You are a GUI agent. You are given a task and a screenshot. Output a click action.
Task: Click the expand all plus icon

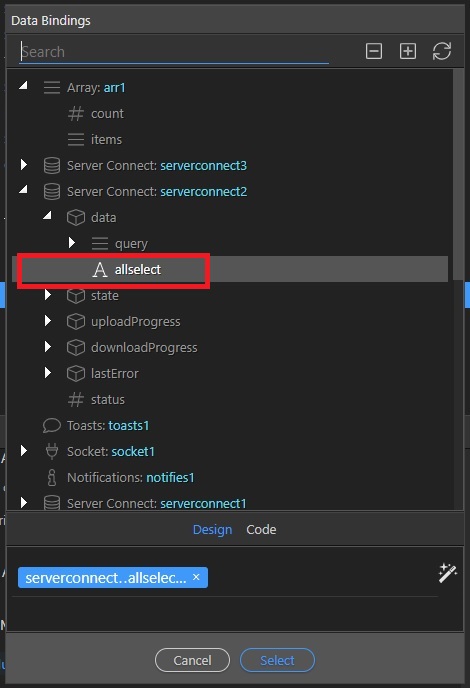tap(408, 51)
